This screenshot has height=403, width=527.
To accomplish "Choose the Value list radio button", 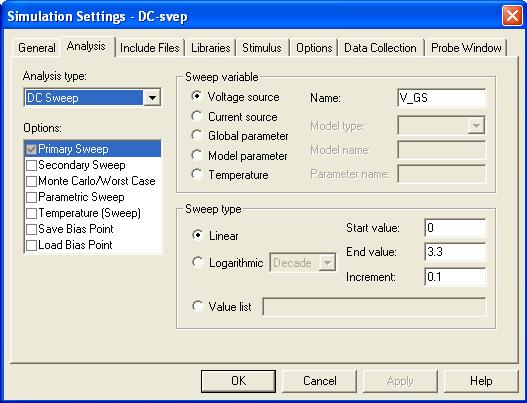I will [x=198, y=306].
